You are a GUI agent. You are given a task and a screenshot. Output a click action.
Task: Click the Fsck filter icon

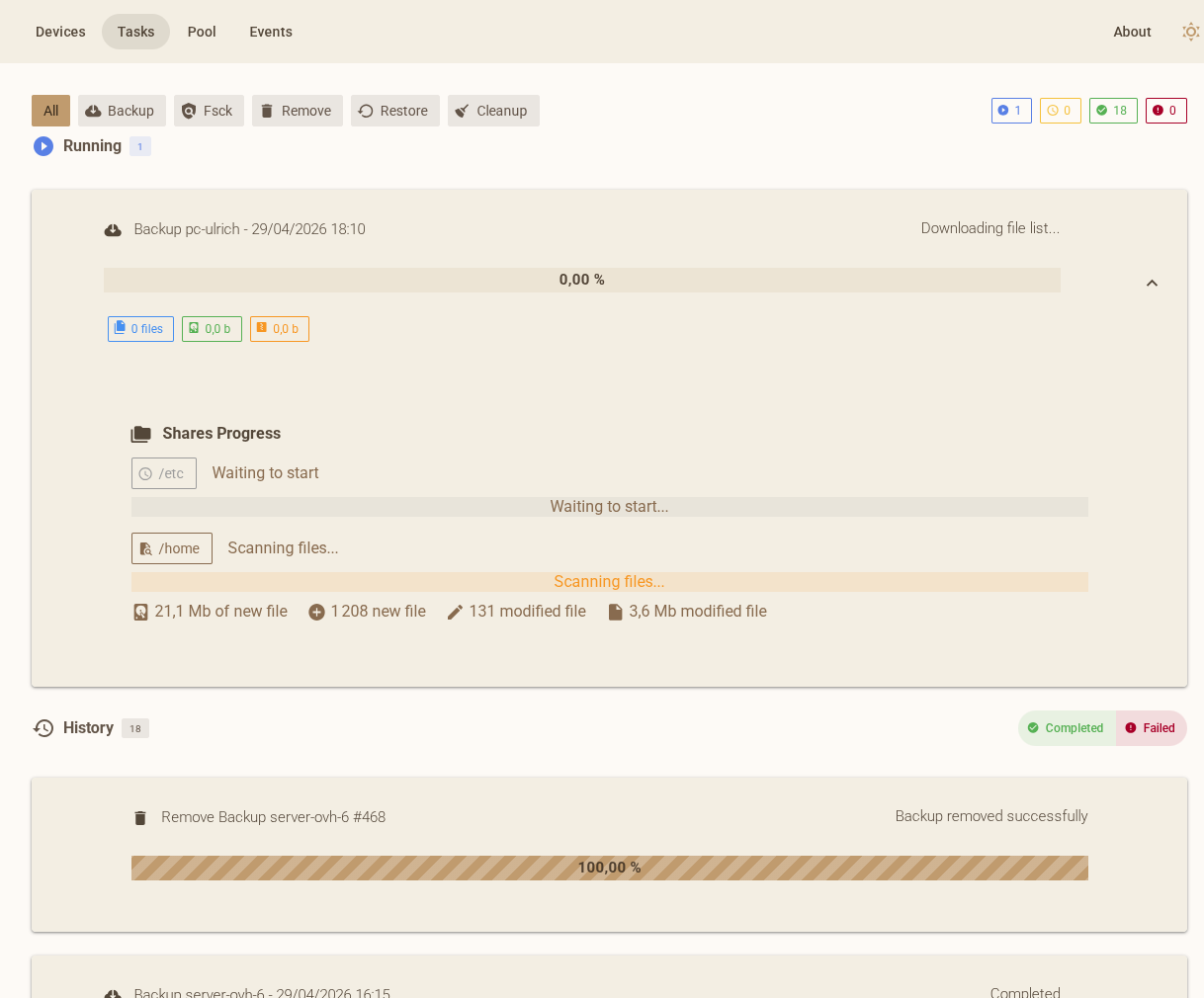pyautogui.click(x=187, y=111)
